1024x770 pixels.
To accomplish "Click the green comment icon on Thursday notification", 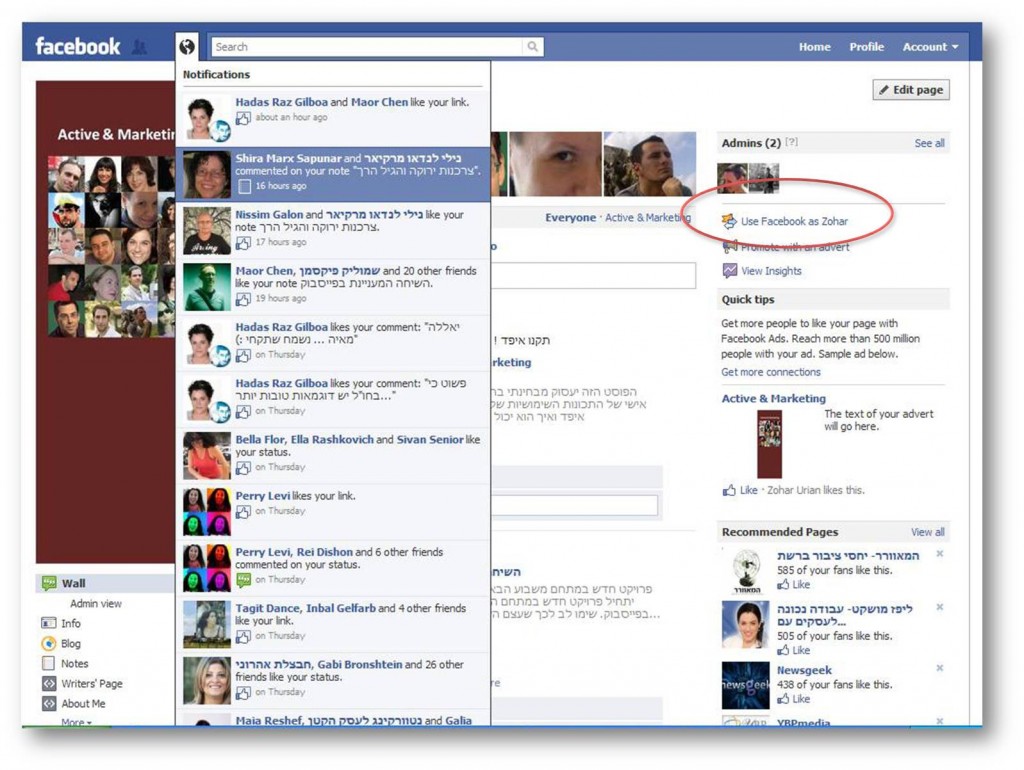I will point(243,580).
